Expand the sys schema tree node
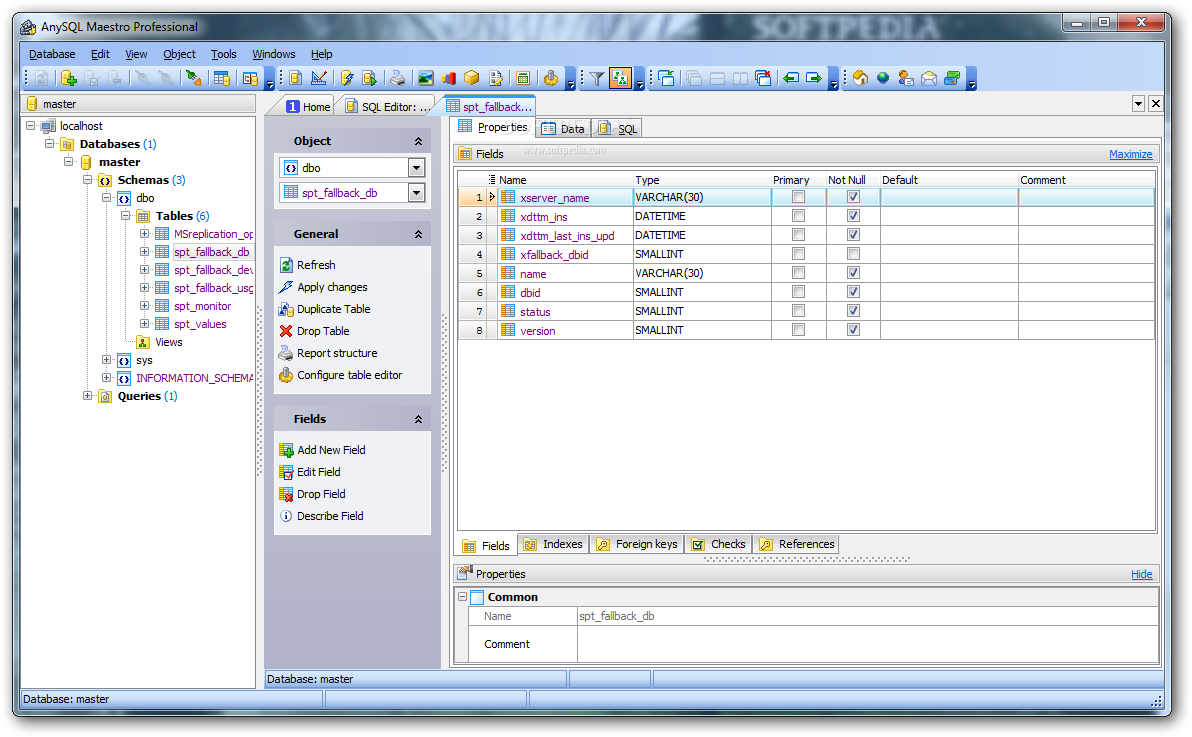The image size is (1192, 737). click(x=106, y=360)
